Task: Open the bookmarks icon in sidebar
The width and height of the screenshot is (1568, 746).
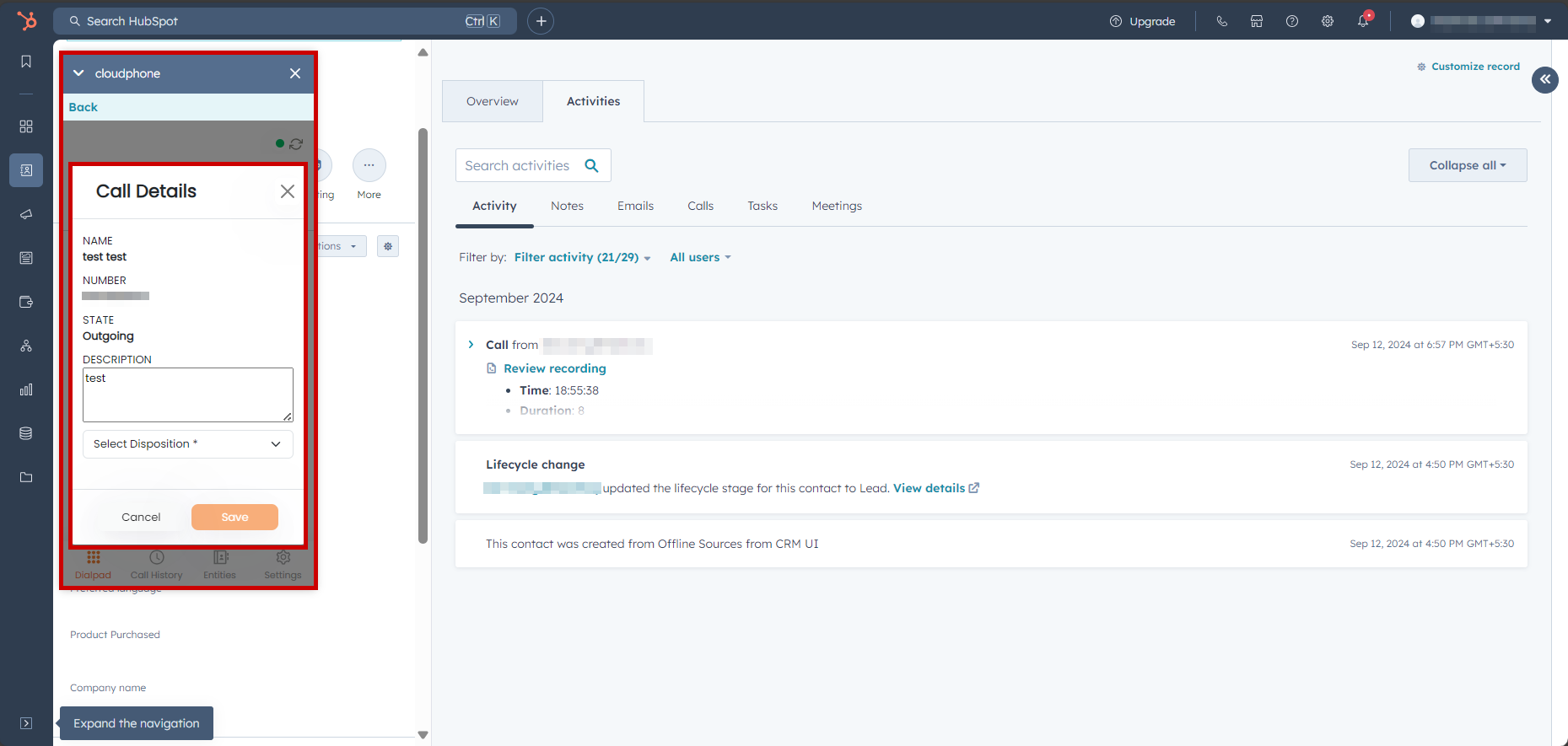Action: [x=26, y=62]
